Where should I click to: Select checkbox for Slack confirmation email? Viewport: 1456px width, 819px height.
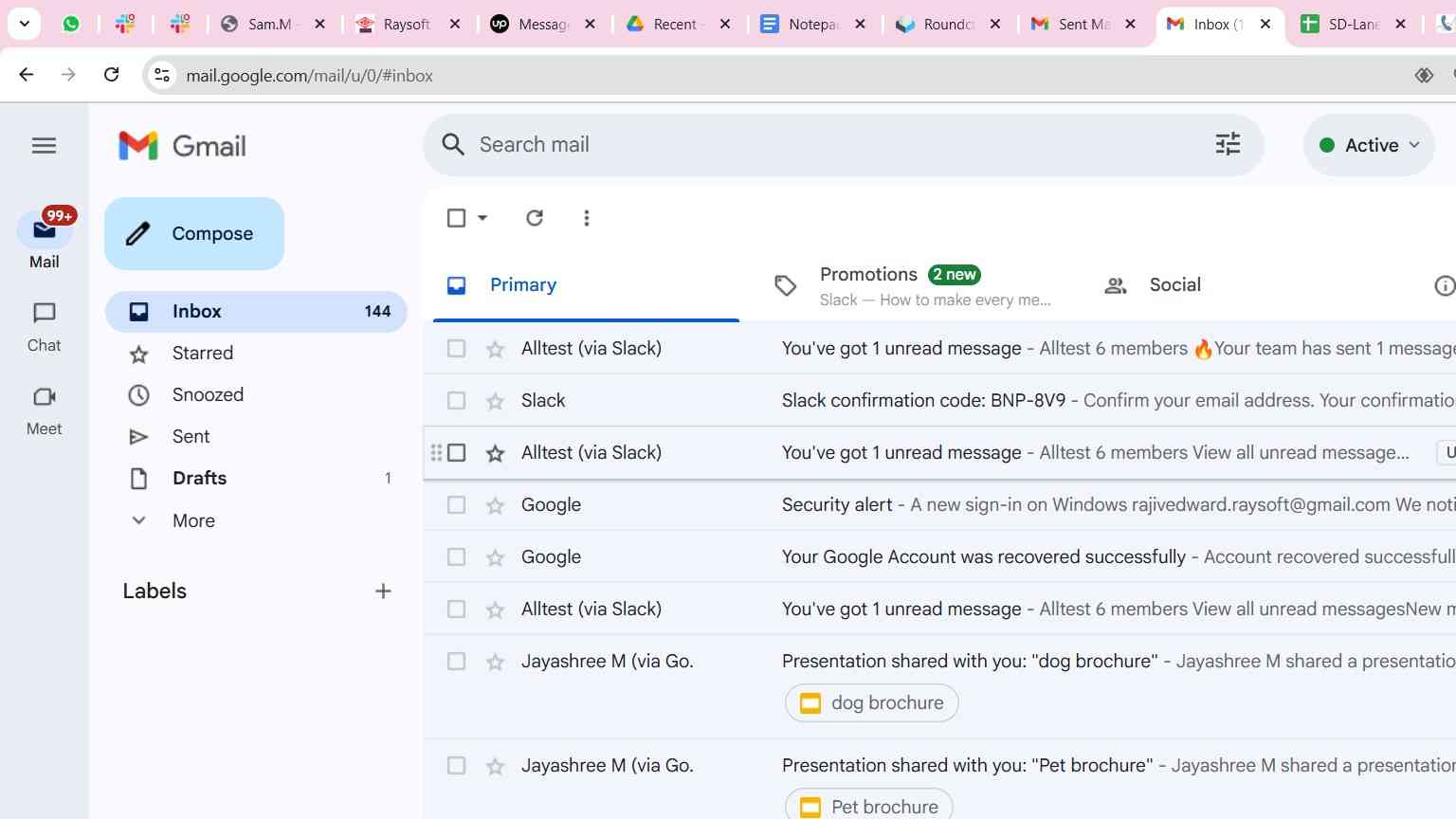(x=456, y=401)
